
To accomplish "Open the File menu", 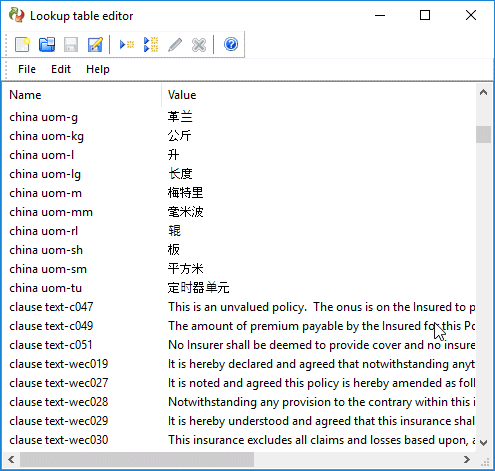I will pos(27,69).
